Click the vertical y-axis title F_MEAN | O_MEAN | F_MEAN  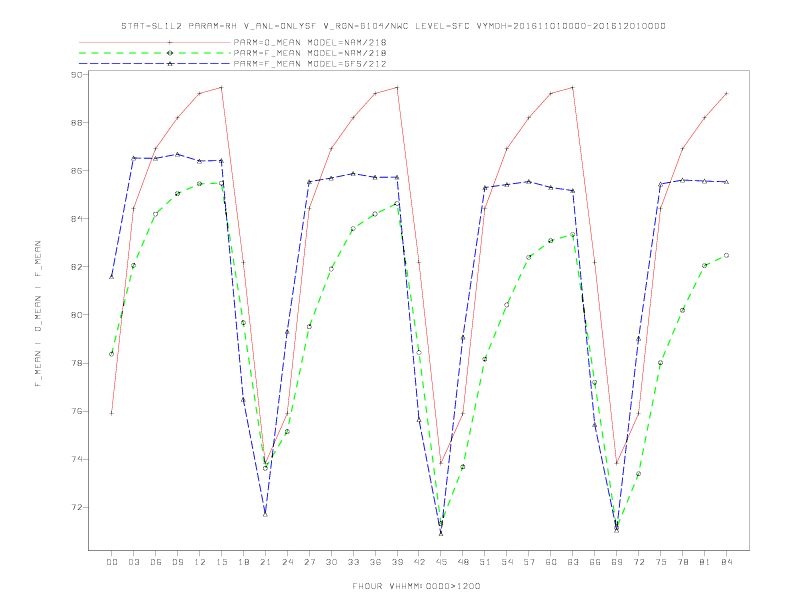pyautogui.click(x=38, y=314)
